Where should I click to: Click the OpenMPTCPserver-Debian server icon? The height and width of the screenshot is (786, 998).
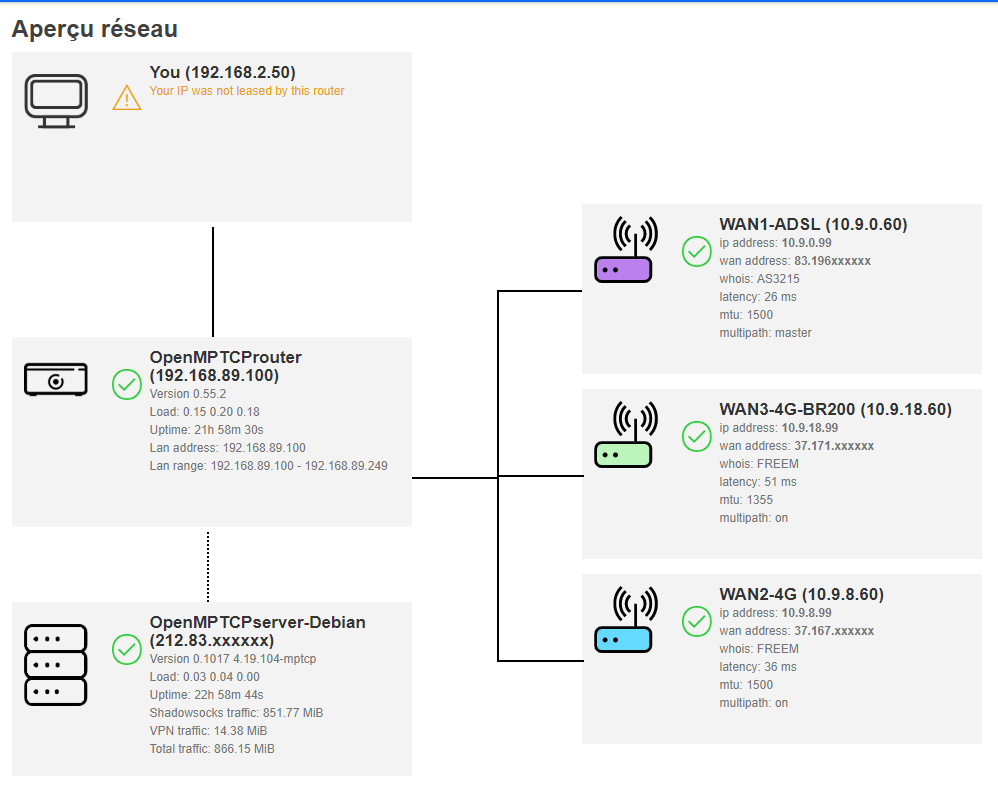55,663
